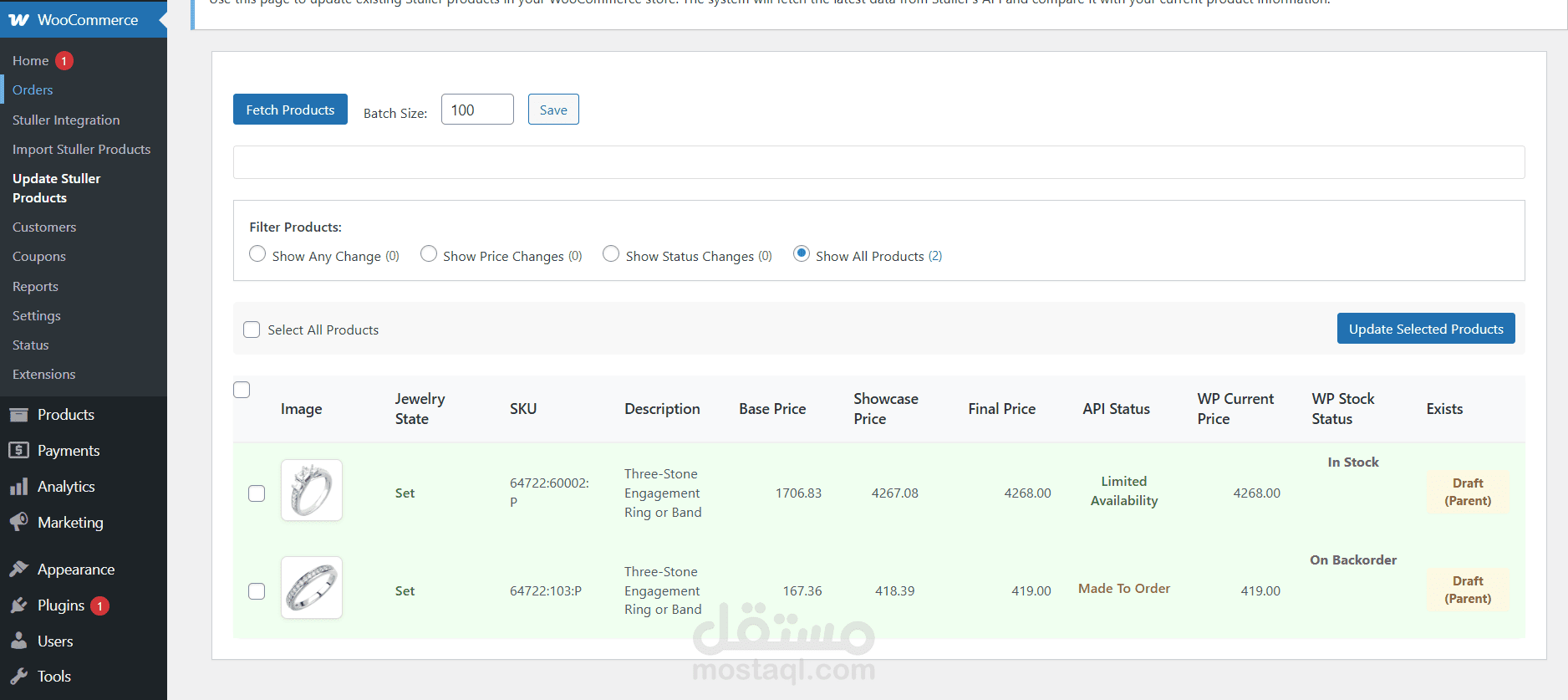Click the Final Price column header
This screenshot has width=1568, height=700.
click(1002, 409)
